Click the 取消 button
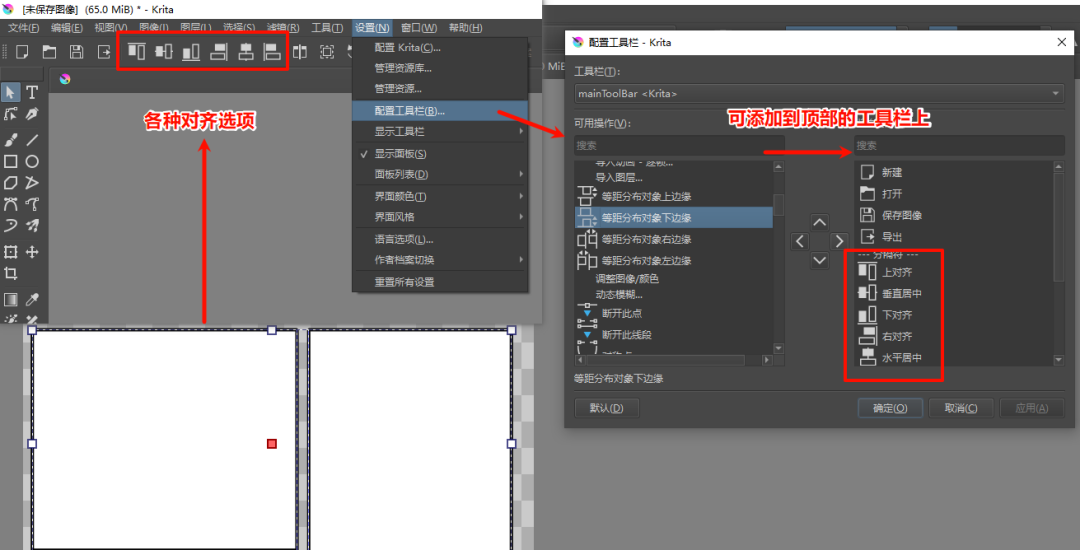 [961, 408]
